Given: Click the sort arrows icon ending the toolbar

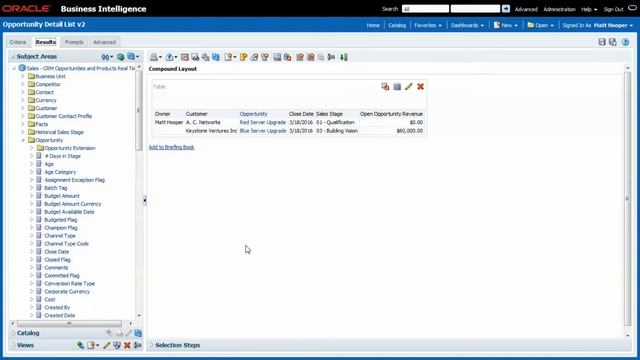Looking at the screenshot, I should pyautogui.click(x=344, y=57).
